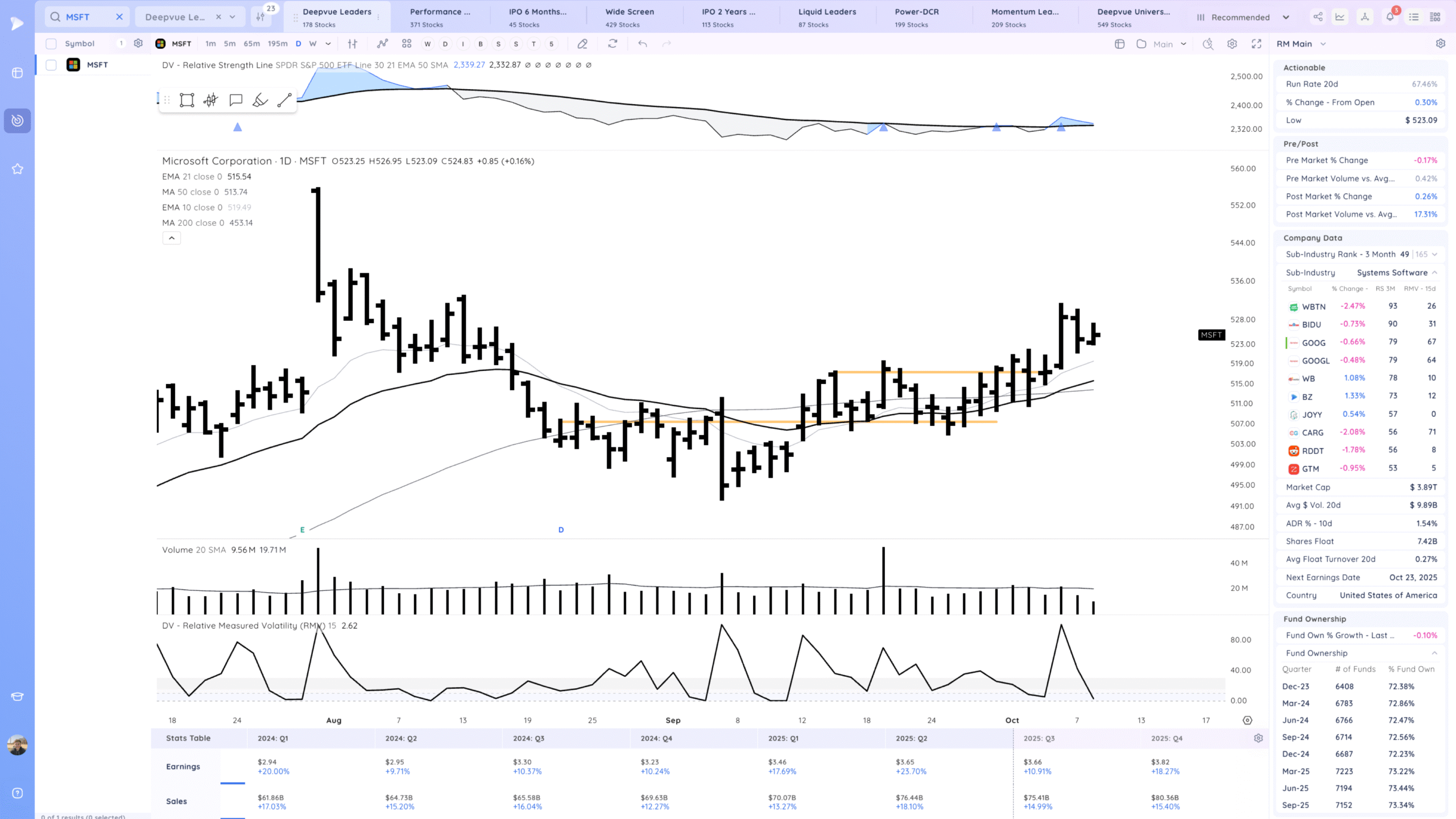Select the rectangle drawing tool
This screenshot has width=1456, height=819.
pyautogui.click(x=187, y=101)
